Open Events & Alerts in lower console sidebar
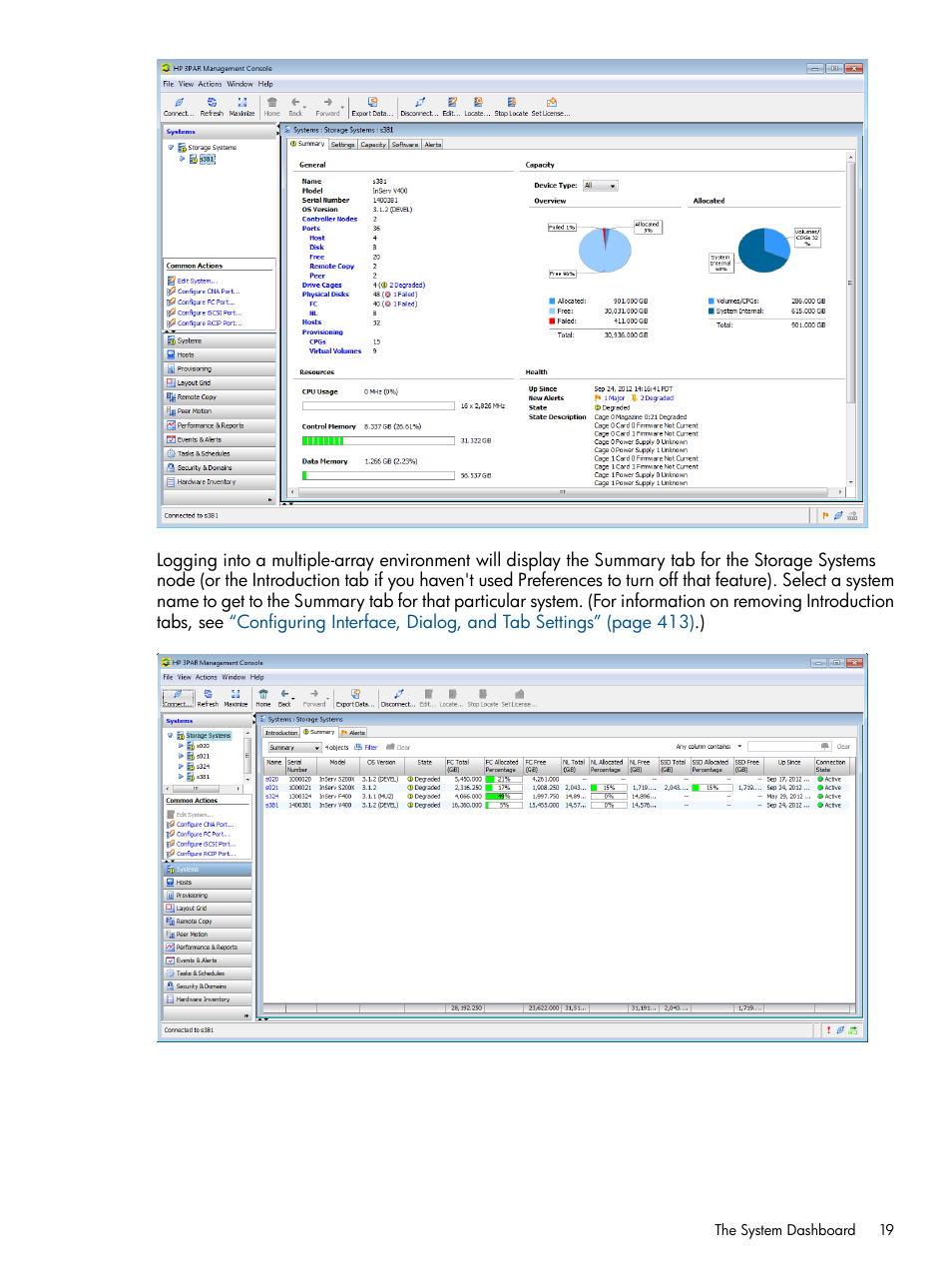 tap(208, 960)
